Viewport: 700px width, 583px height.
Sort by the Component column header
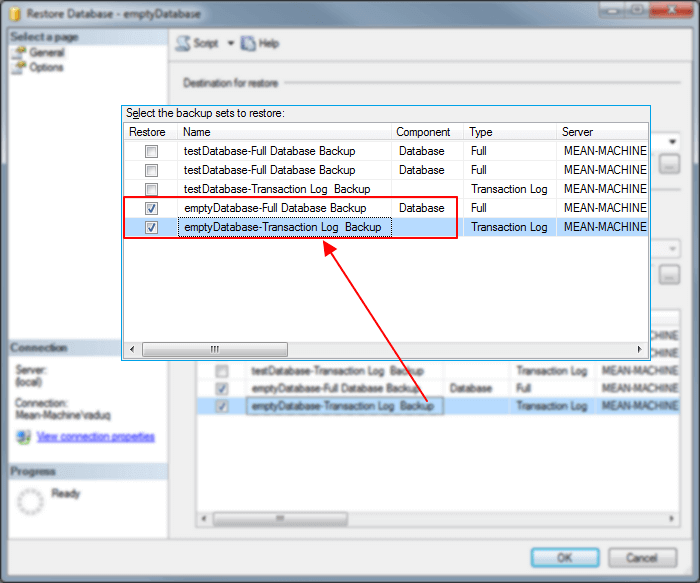point(427,132)
